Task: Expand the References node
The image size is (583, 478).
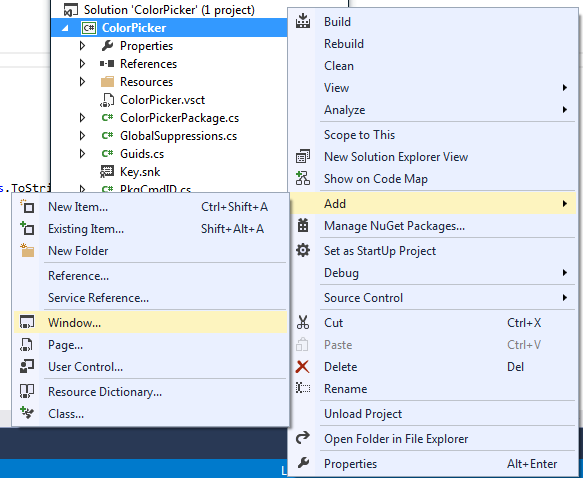Action: 83,64
